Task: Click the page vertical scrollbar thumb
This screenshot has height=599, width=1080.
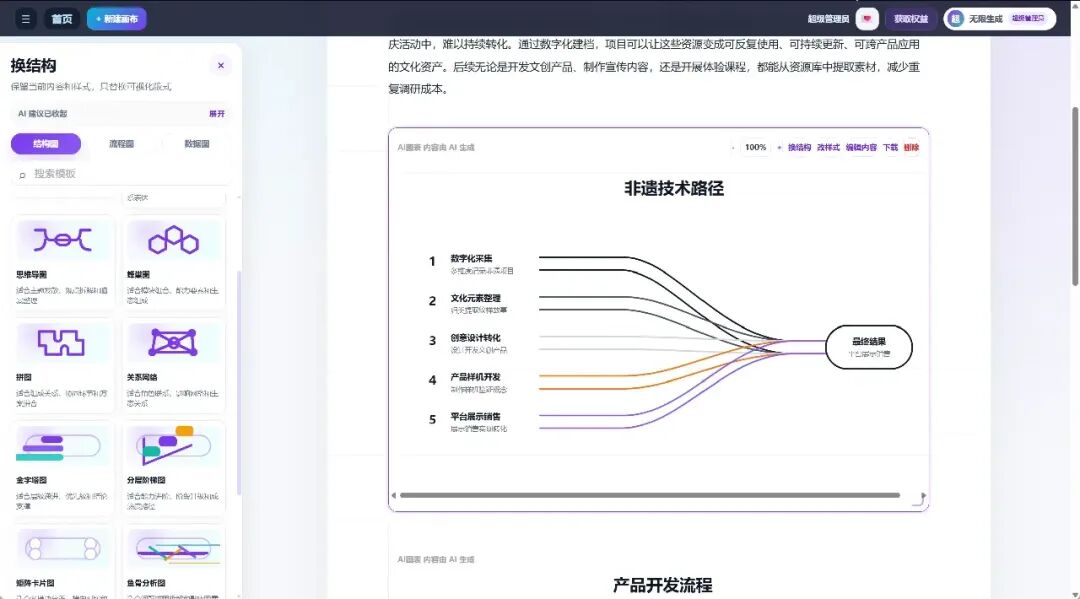Action: (x=1075, y=196)
